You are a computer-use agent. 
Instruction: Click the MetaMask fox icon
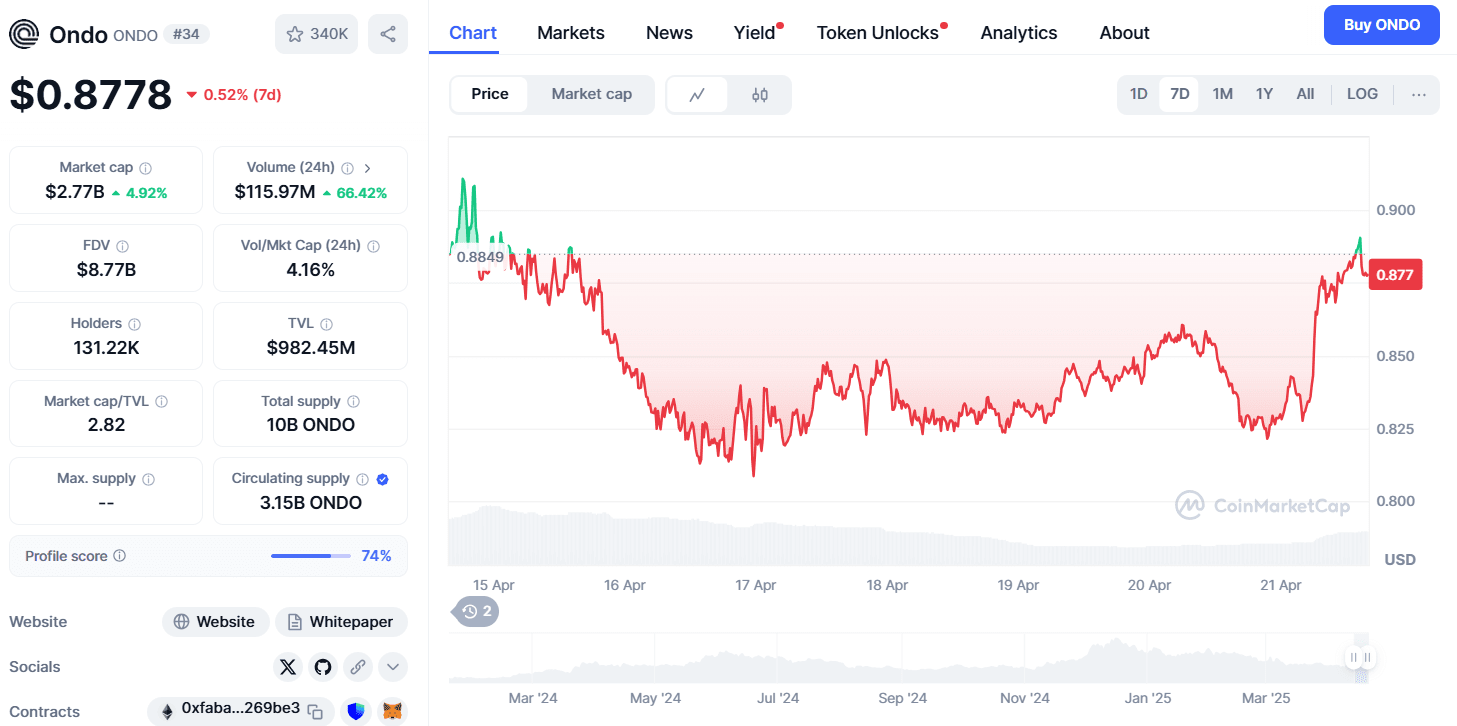(393, 711)
